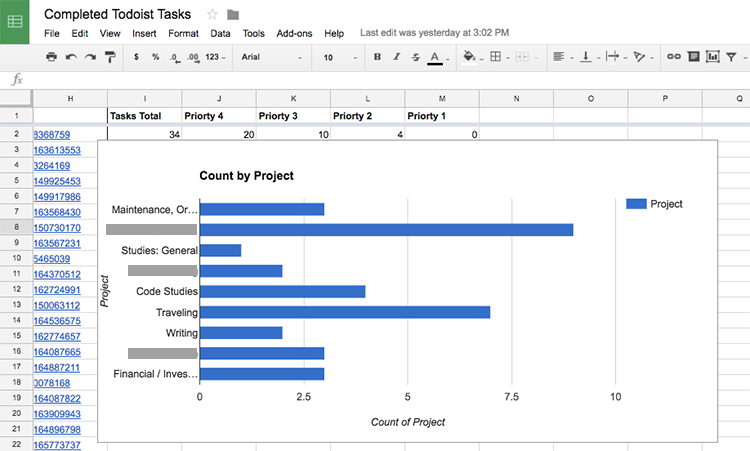
Task: Format cells as currency
Action: coord(136,57)
